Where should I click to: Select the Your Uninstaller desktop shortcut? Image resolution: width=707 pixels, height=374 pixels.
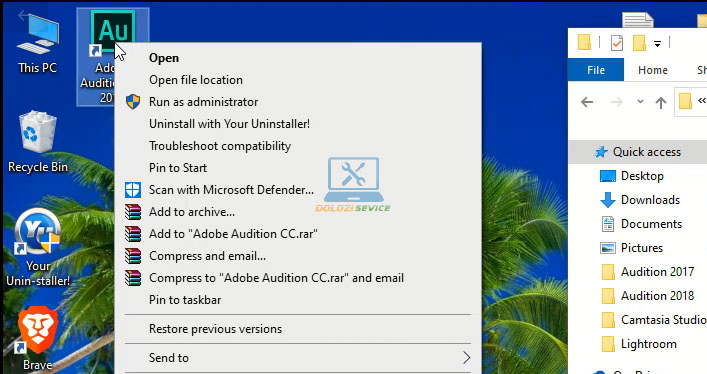[x=38, y=247]
